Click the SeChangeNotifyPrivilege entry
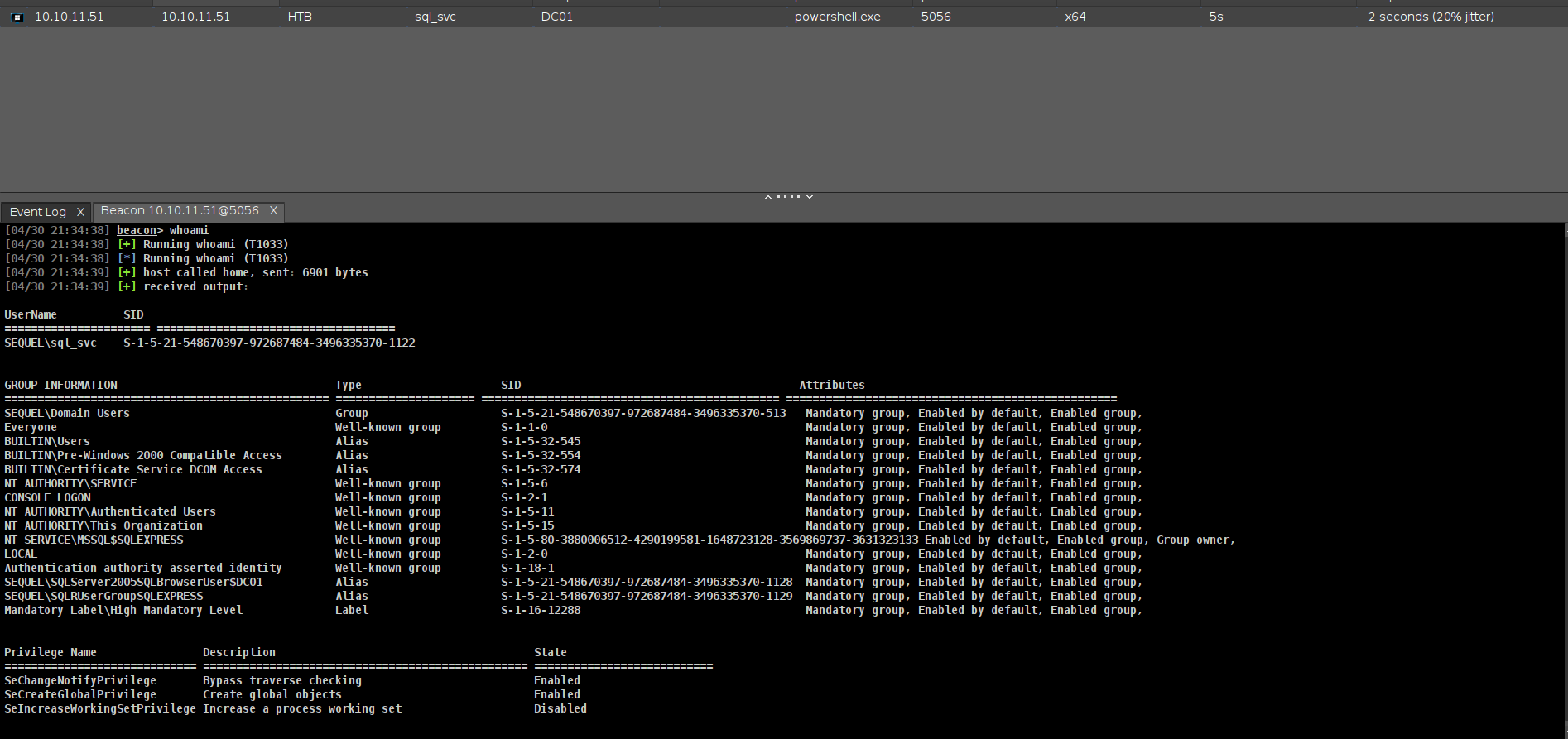This screenshot has height=739, width=1568. tap(80, 681)
